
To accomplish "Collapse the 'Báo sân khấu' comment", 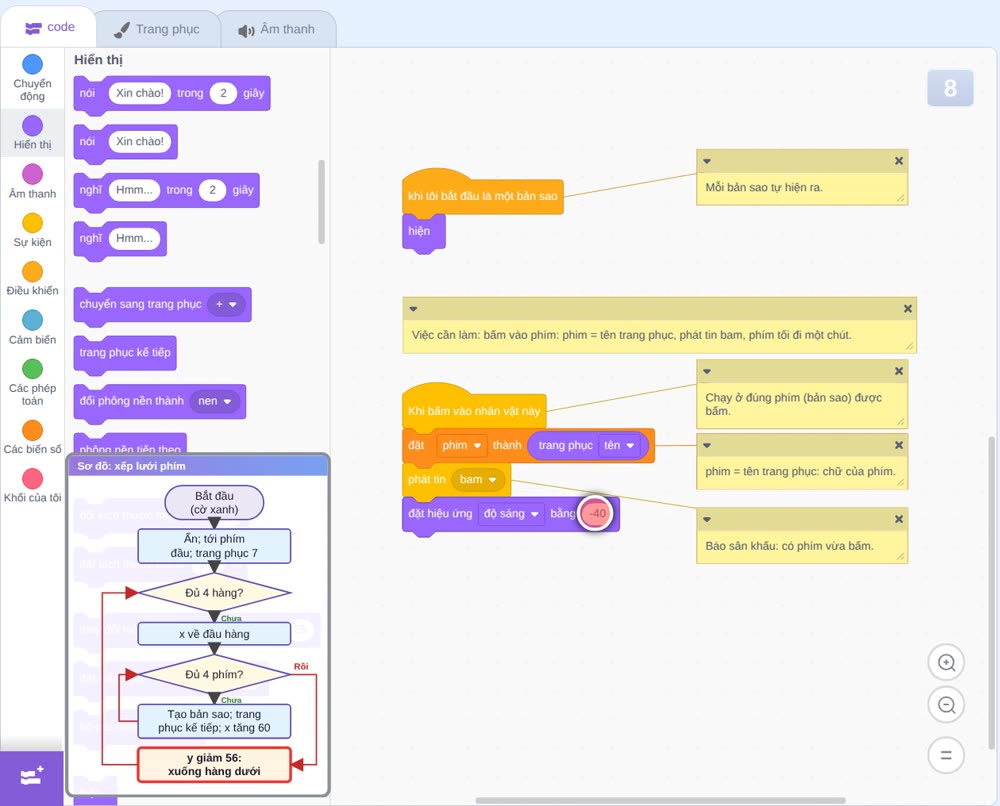I will tap(707, 520).
